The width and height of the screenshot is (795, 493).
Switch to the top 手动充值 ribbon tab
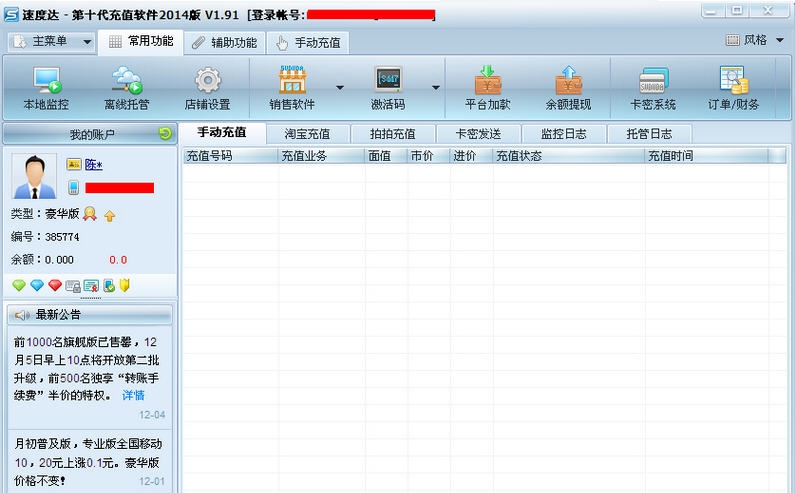tap(308, 43)
